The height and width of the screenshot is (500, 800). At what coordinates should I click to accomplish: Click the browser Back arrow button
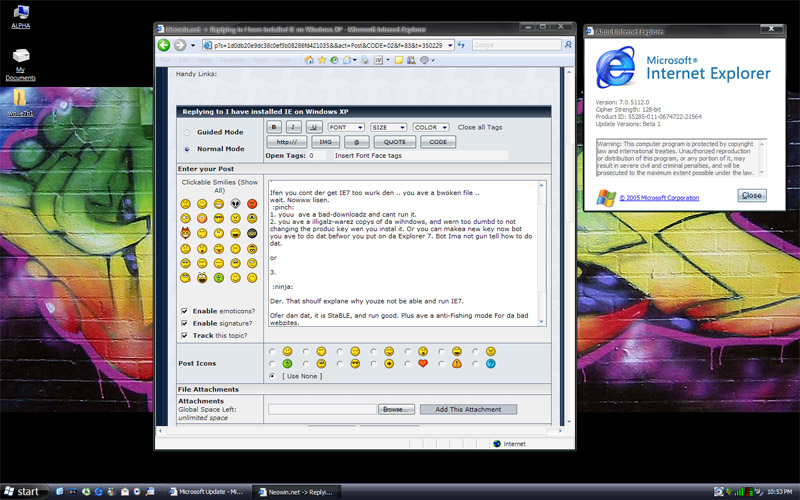tap(164, 45)
